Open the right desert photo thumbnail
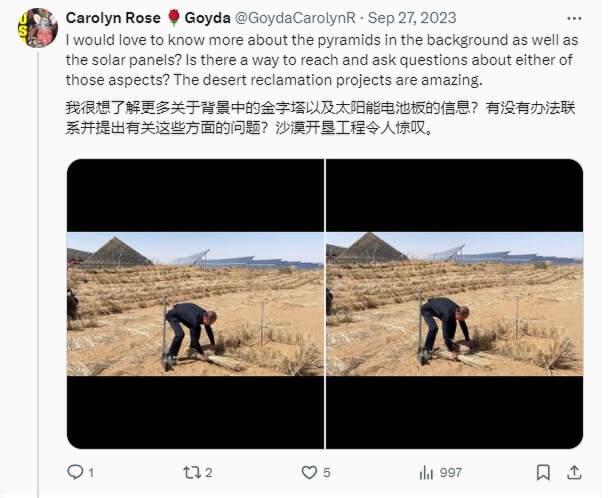 click(455, 304)
